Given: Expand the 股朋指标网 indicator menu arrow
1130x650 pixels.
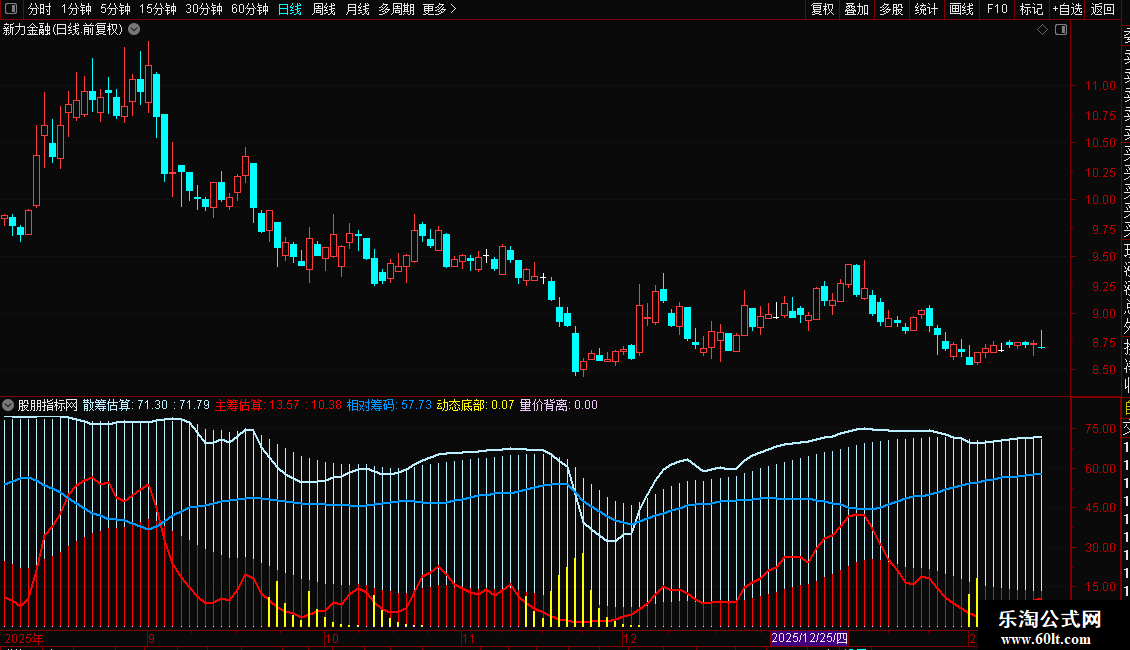Looking at the screenshot, I should pos(9,406).
